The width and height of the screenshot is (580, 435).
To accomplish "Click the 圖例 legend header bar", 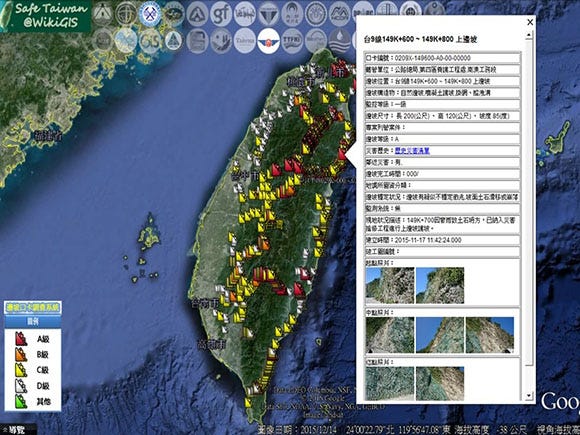I will pos(33,321).
